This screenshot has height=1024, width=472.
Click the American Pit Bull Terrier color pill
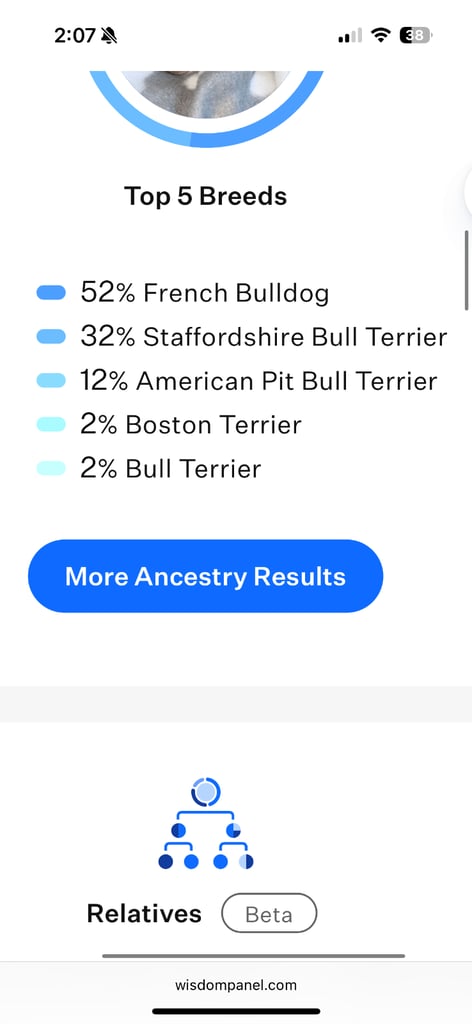pos(51,380)
